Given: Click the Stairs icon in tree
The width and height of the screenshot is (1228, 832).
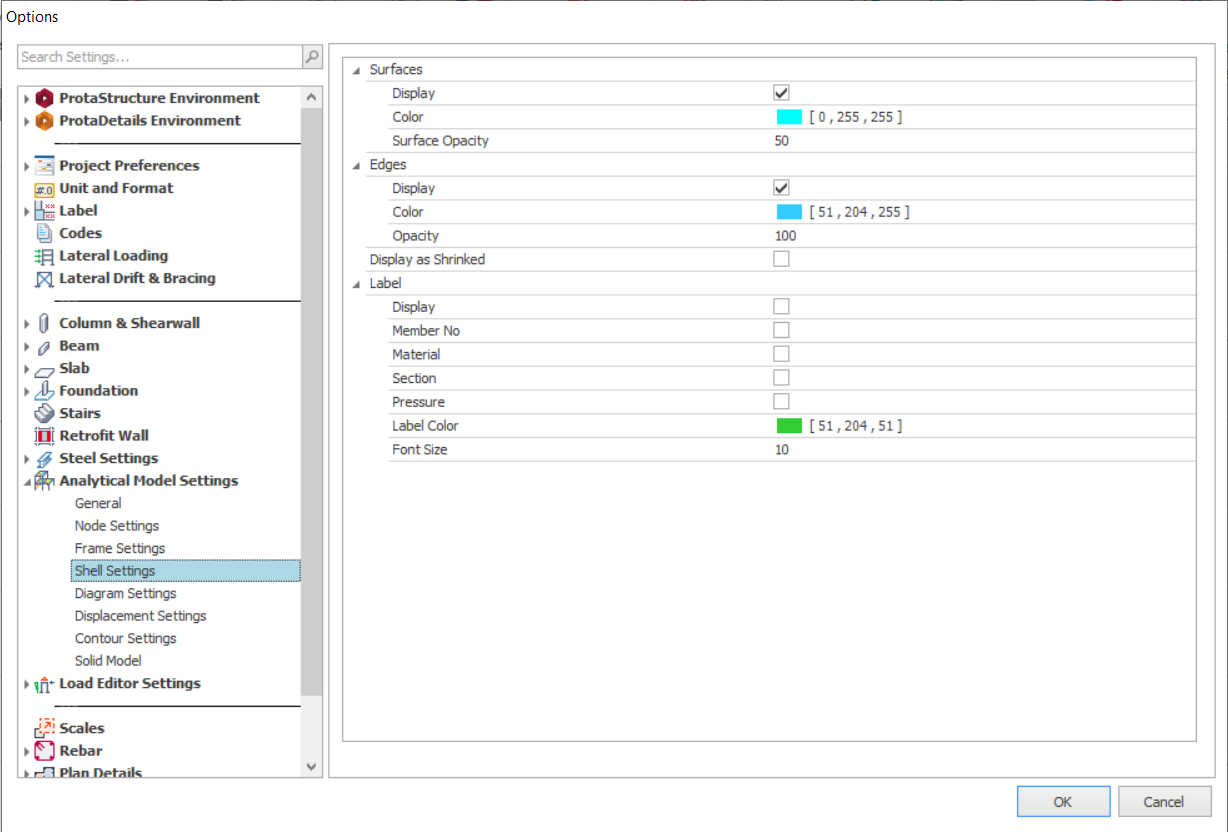Looking at the screenshot, I should (x=44, y=413).
